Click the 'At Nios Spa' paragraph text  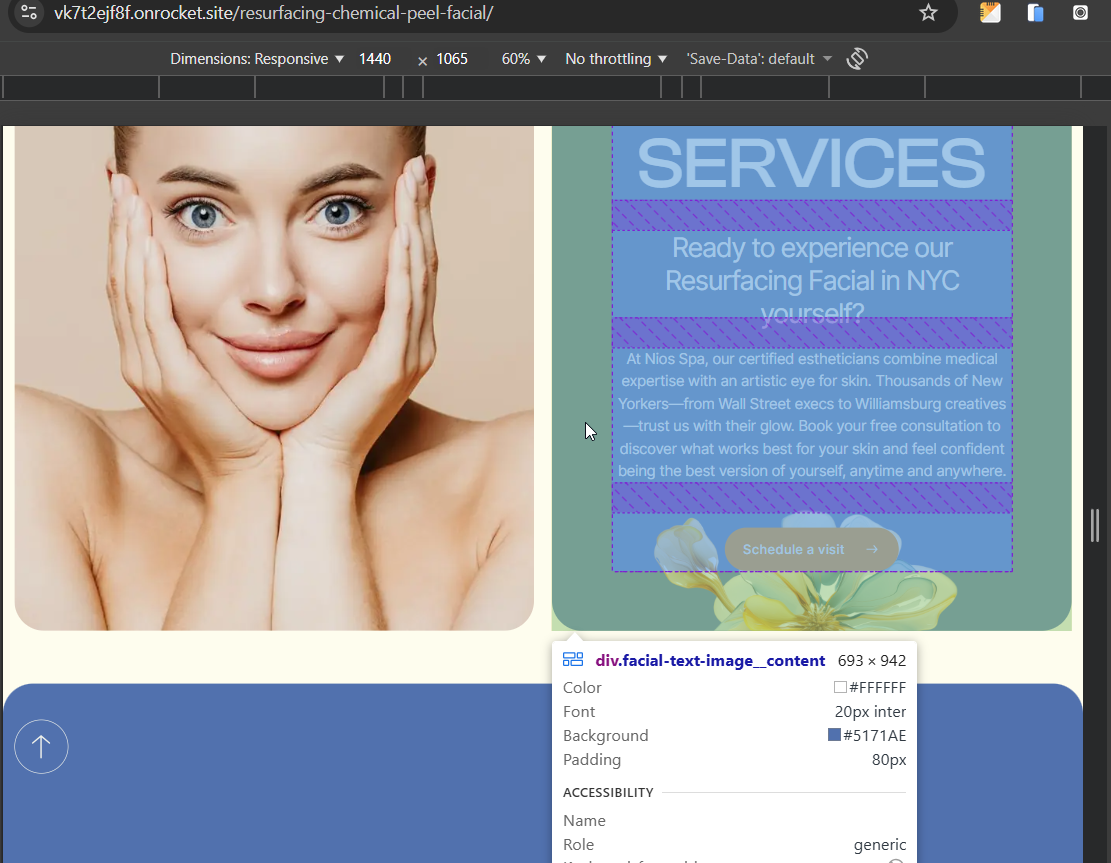click(x=812, y=414)
